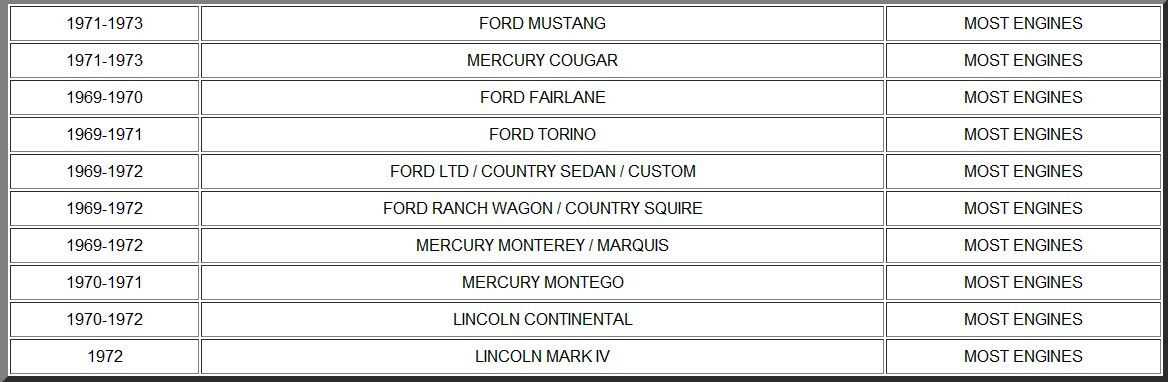Select the FORD MUSTANG cell
The image size is (1168, 382).
(542, 23)
